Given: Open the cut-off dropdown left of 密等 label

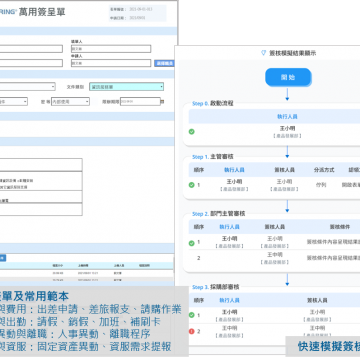Looking at the screenshot, I should [x=14, y=101].
